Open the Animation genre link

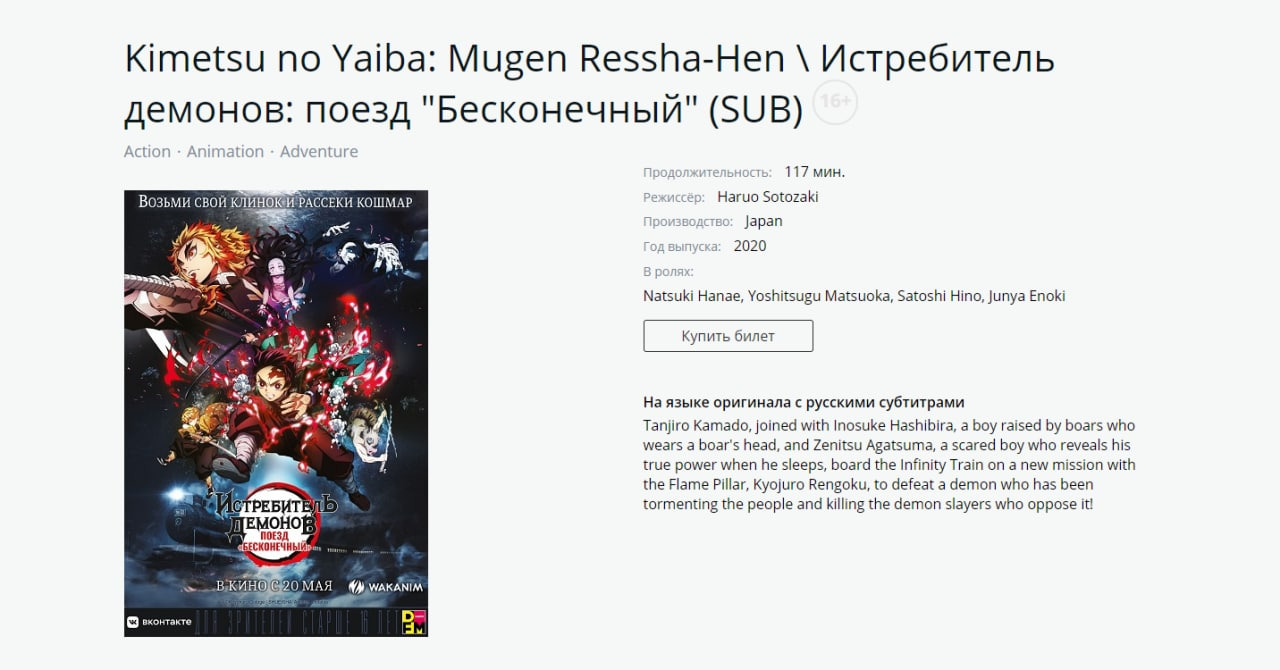pyautogui.click(x=225, y=151)
